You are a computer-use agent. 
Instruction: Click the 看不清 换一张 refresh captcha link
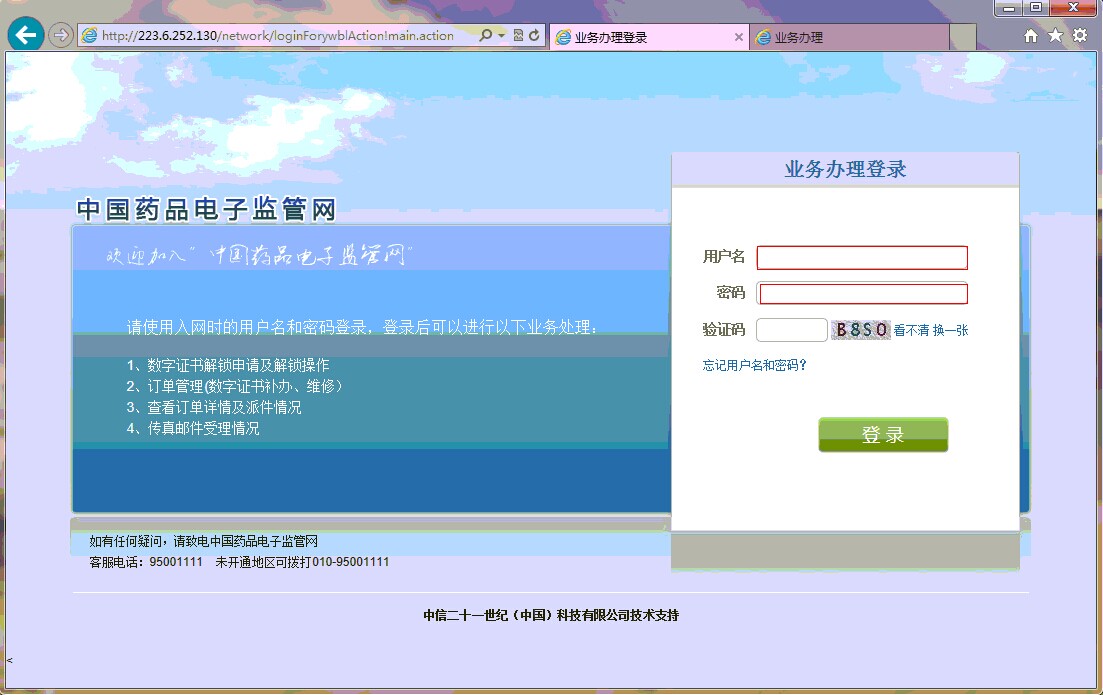(930, 330)
